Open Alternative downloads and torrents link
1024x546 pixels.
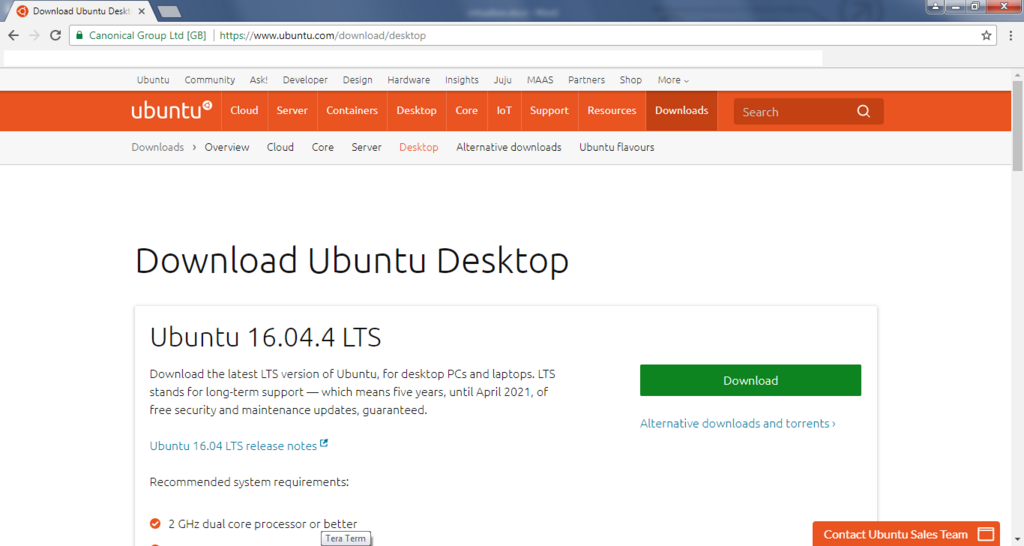pos(737,423)
